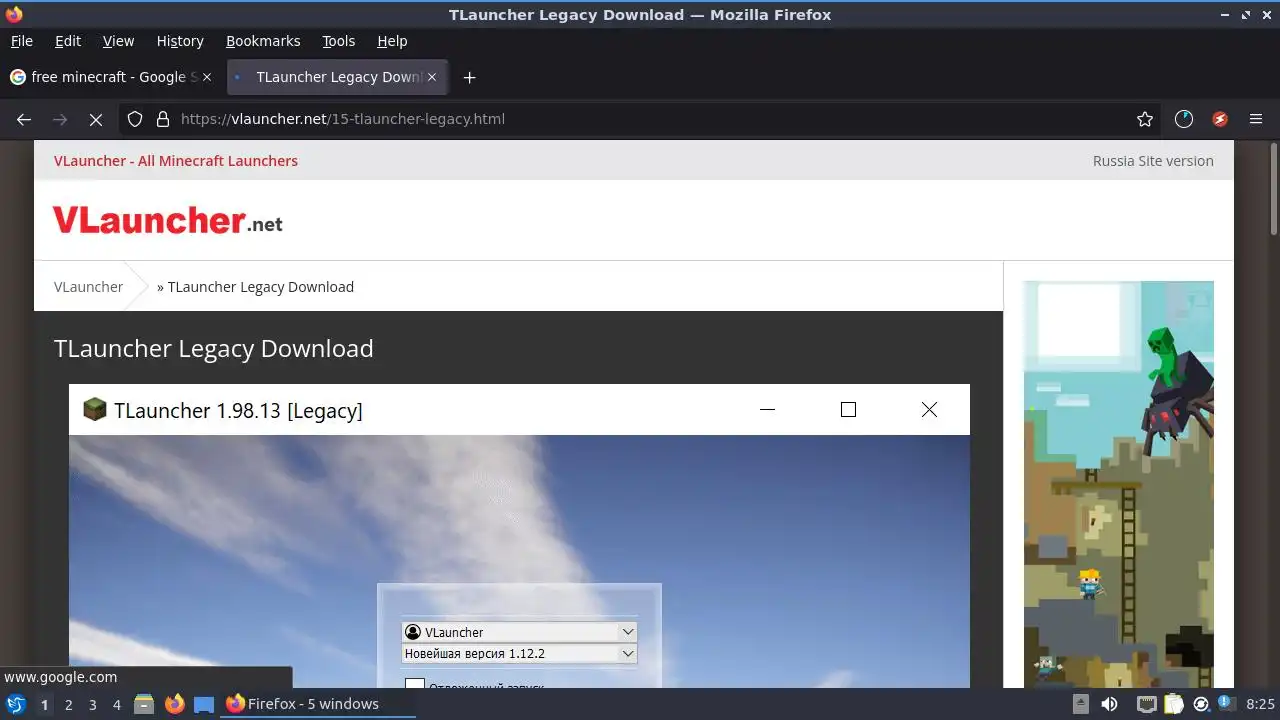Click the notification tray icon with badge

tap(1225, 703)
